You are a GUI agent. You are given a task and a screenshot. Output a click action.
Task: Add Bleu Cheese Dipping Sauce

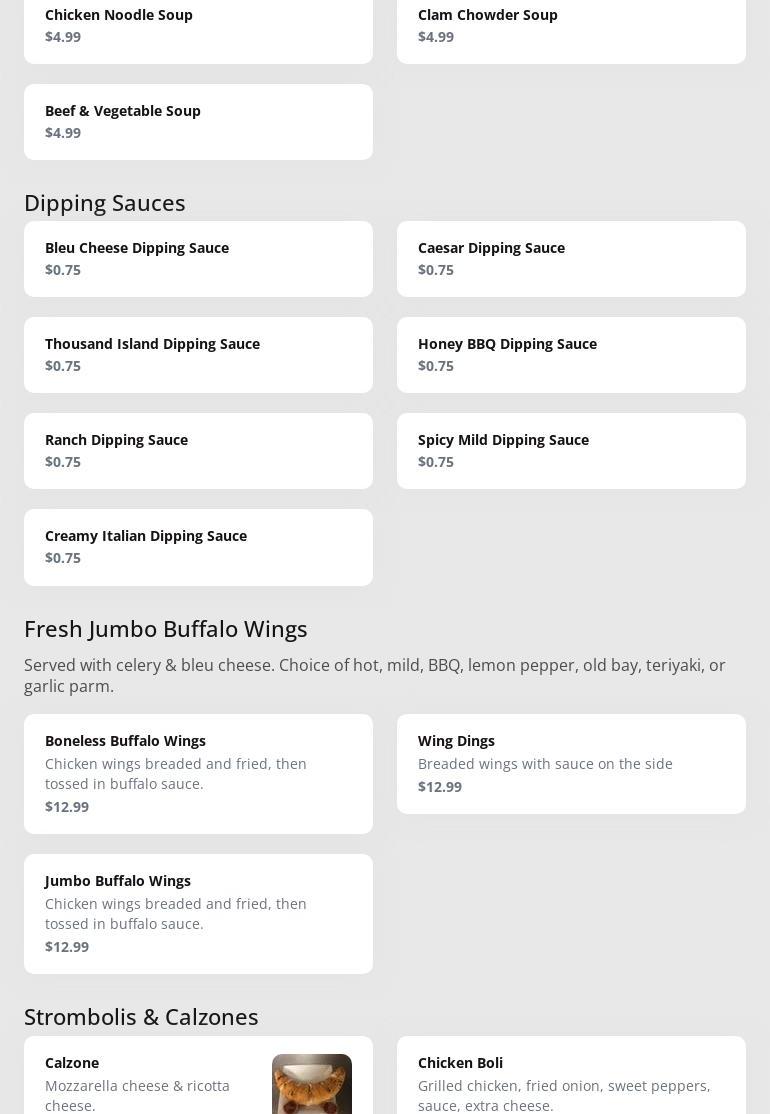click(x=198, y=258)
